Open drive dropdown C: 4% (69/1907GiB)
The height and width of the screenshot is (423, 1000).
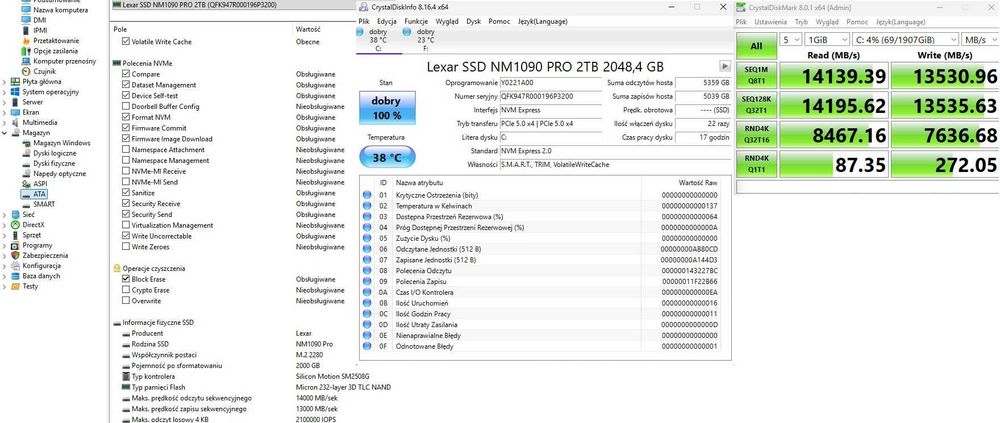pos(904,40)
